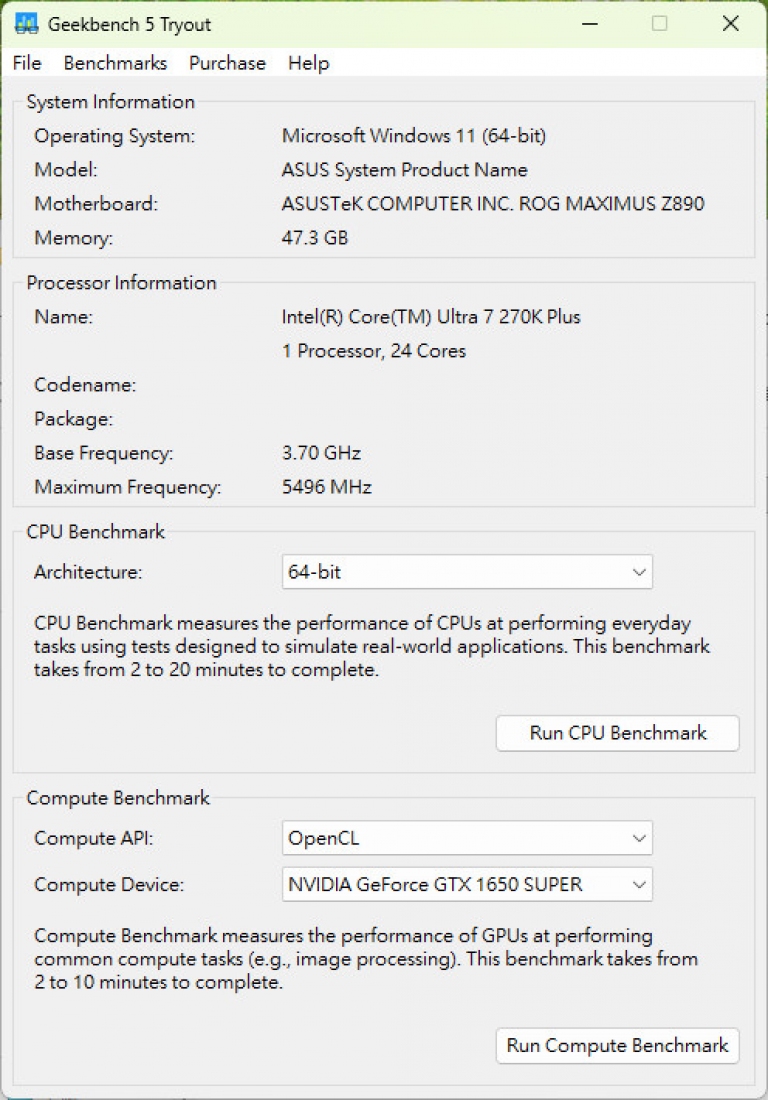Click the disabled maximize window icon

coord(659,24)
